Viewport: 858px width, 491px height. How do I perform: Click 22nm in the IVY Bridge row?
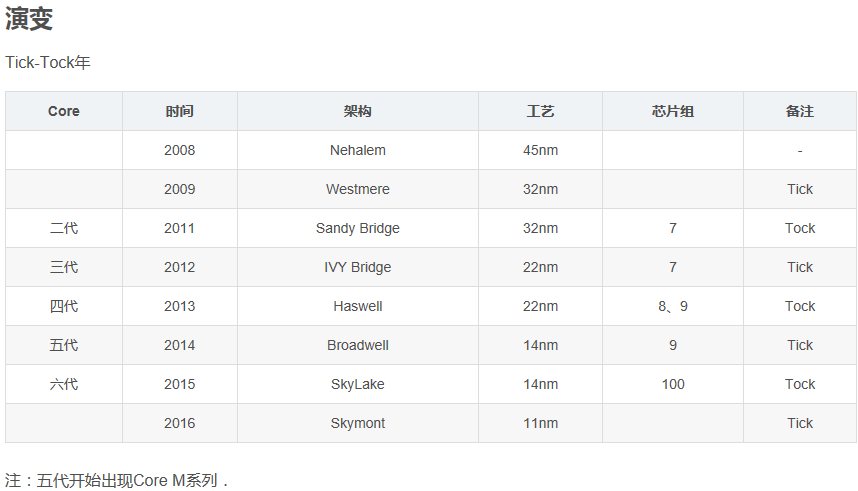[x=540, y=267]
